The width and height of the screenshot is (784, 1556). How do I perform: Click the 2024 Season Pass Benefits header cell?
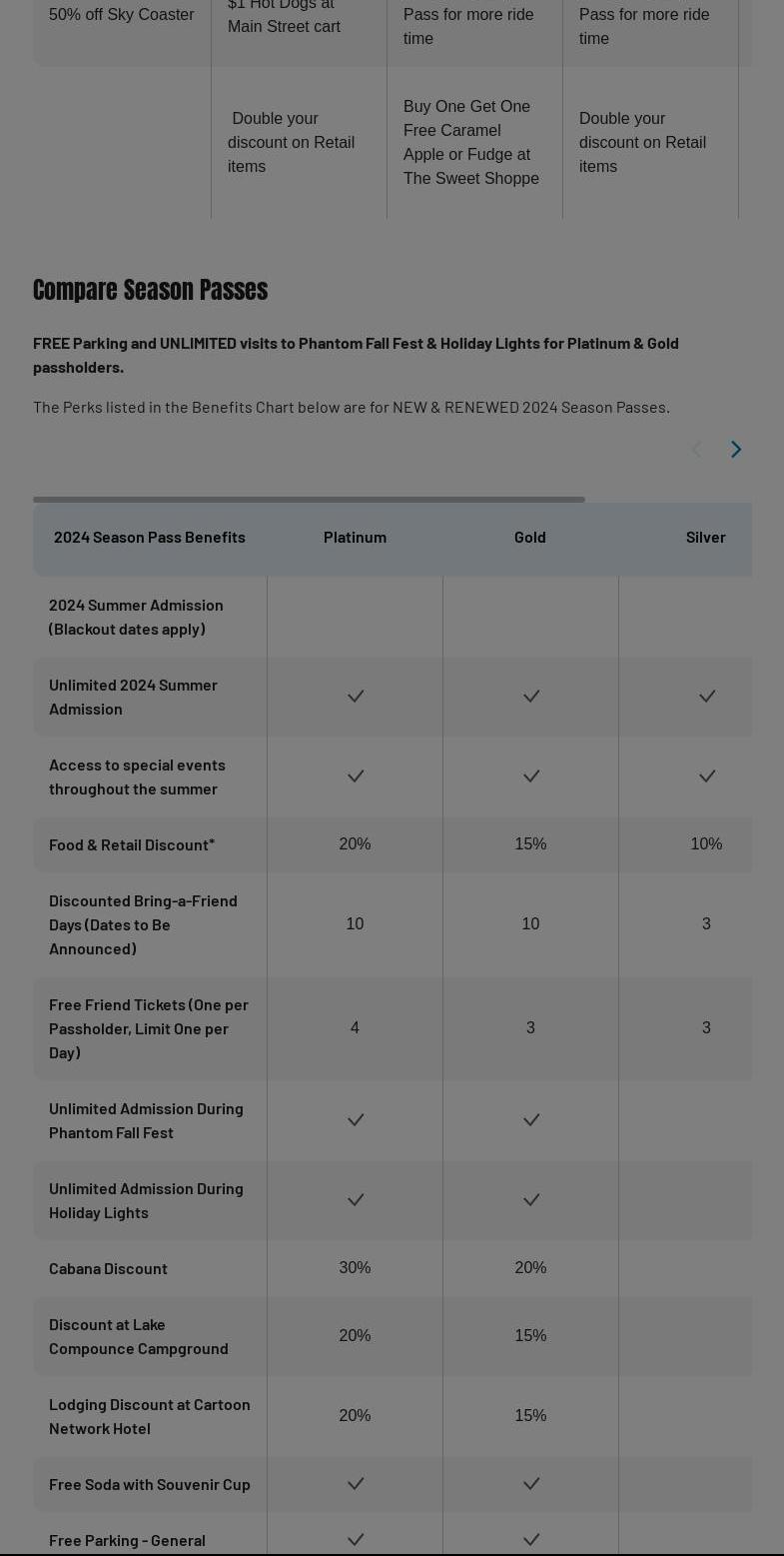pos(150,537)
